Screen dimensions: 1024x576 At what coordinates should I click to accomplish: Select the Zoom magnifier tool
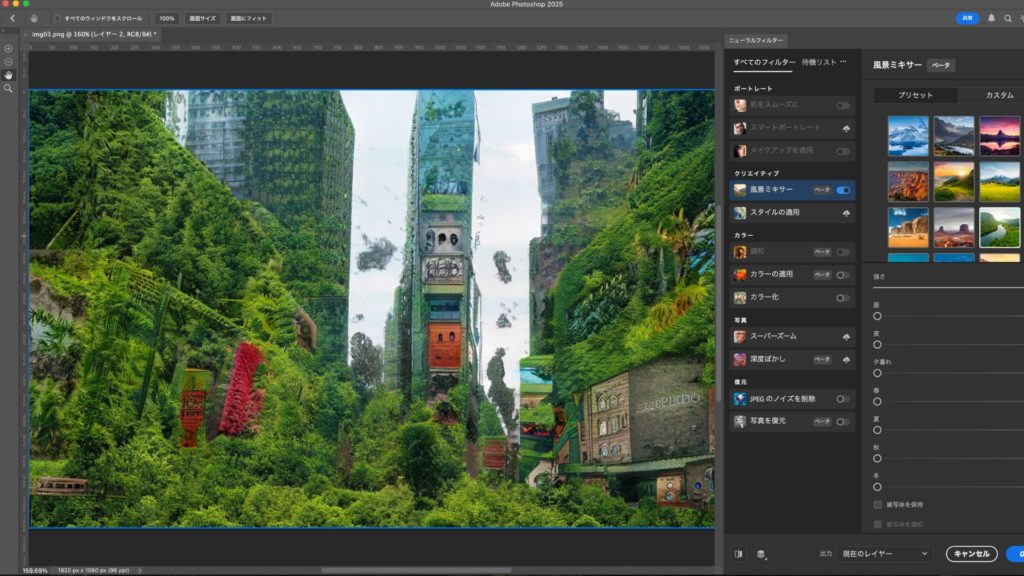click(8, 89)
